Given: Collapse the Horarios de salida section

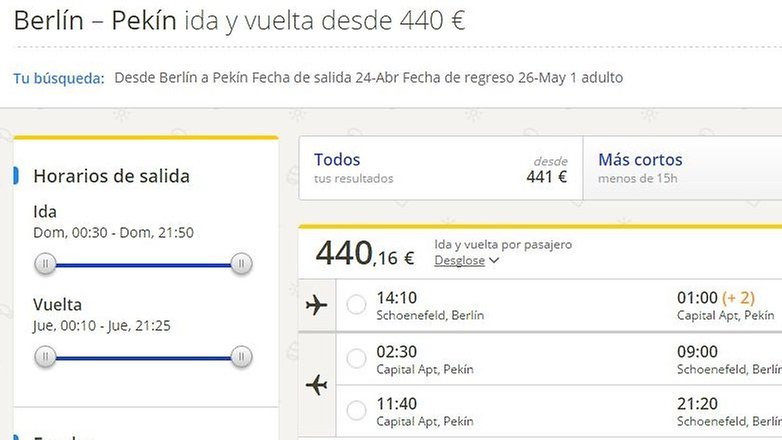Looking at the screenshot, I should click(111, 176).
